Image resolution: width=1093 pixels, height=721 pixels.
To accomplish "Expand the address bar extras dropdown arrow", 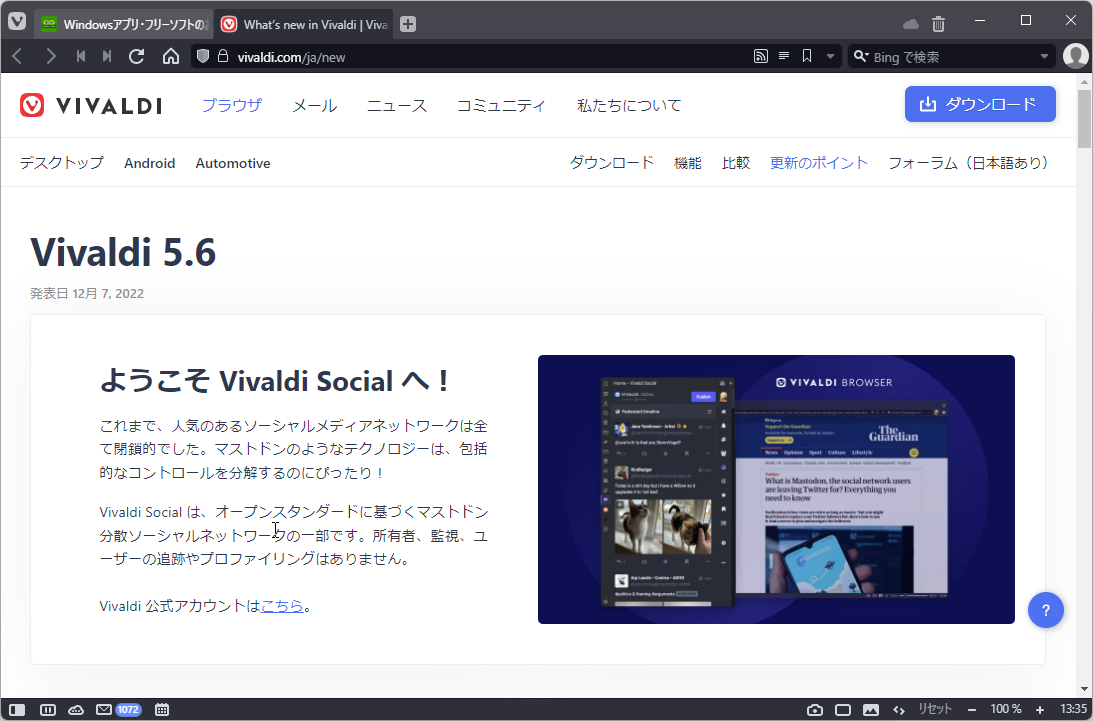I will (x=830, y=56).
